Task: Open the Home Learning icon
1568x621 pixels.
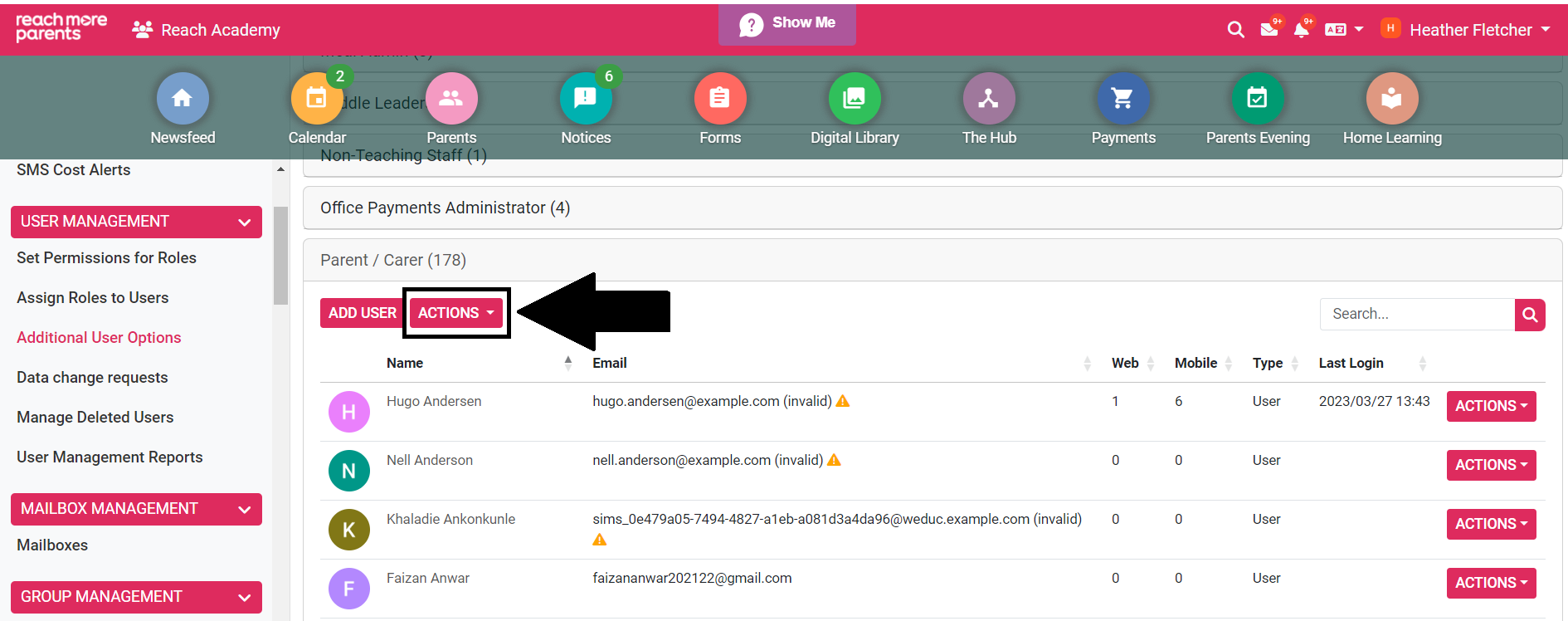Action: [x=1391, y=99]
